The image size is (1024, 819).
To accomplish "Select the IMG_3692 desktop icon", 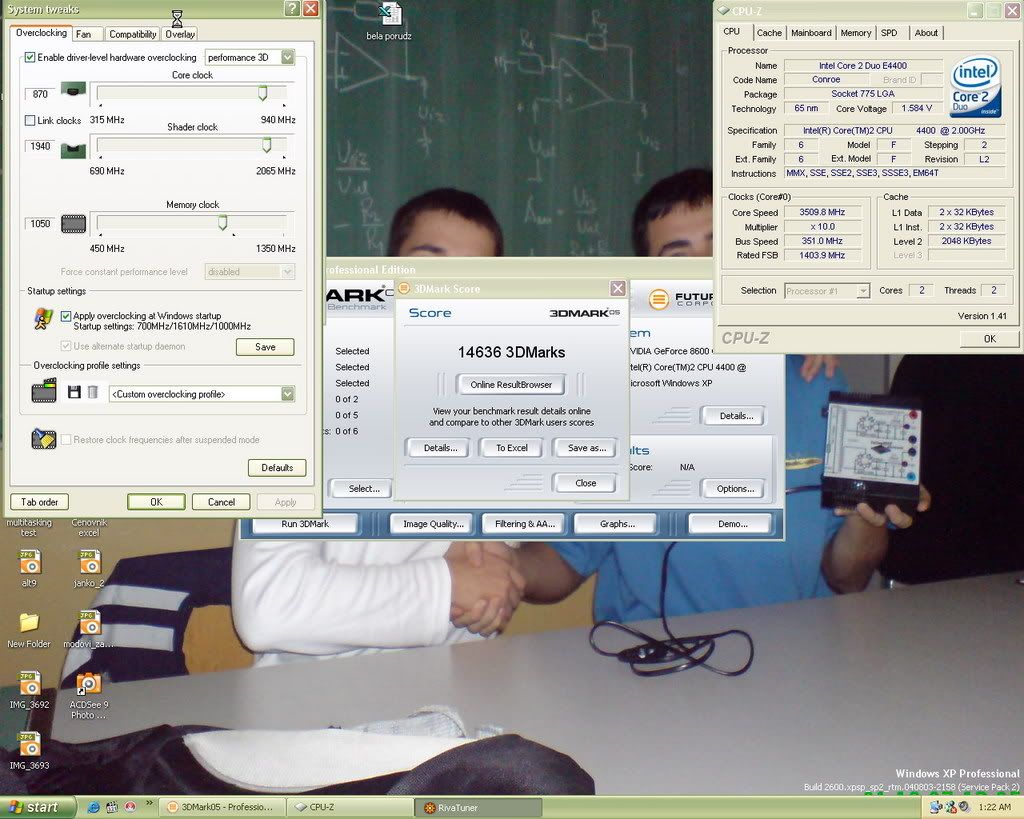I will tap(29, 690).
